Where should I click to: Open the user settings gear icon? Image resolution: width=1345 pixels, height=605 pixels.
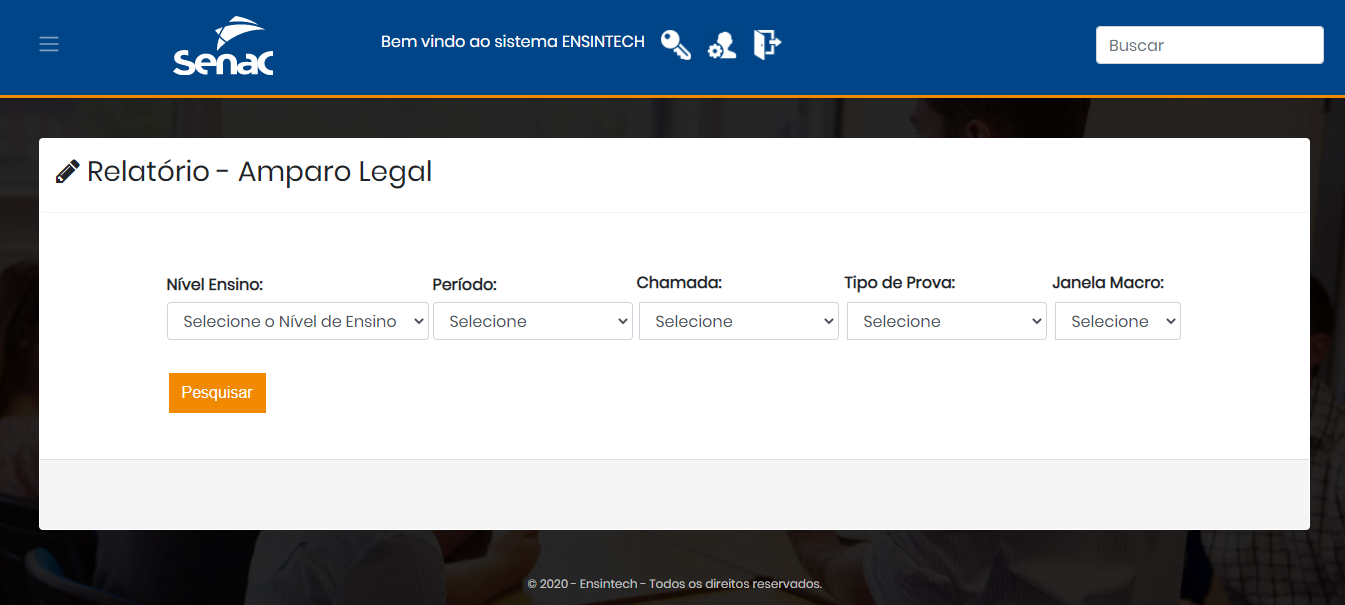(x=722, y=45)
